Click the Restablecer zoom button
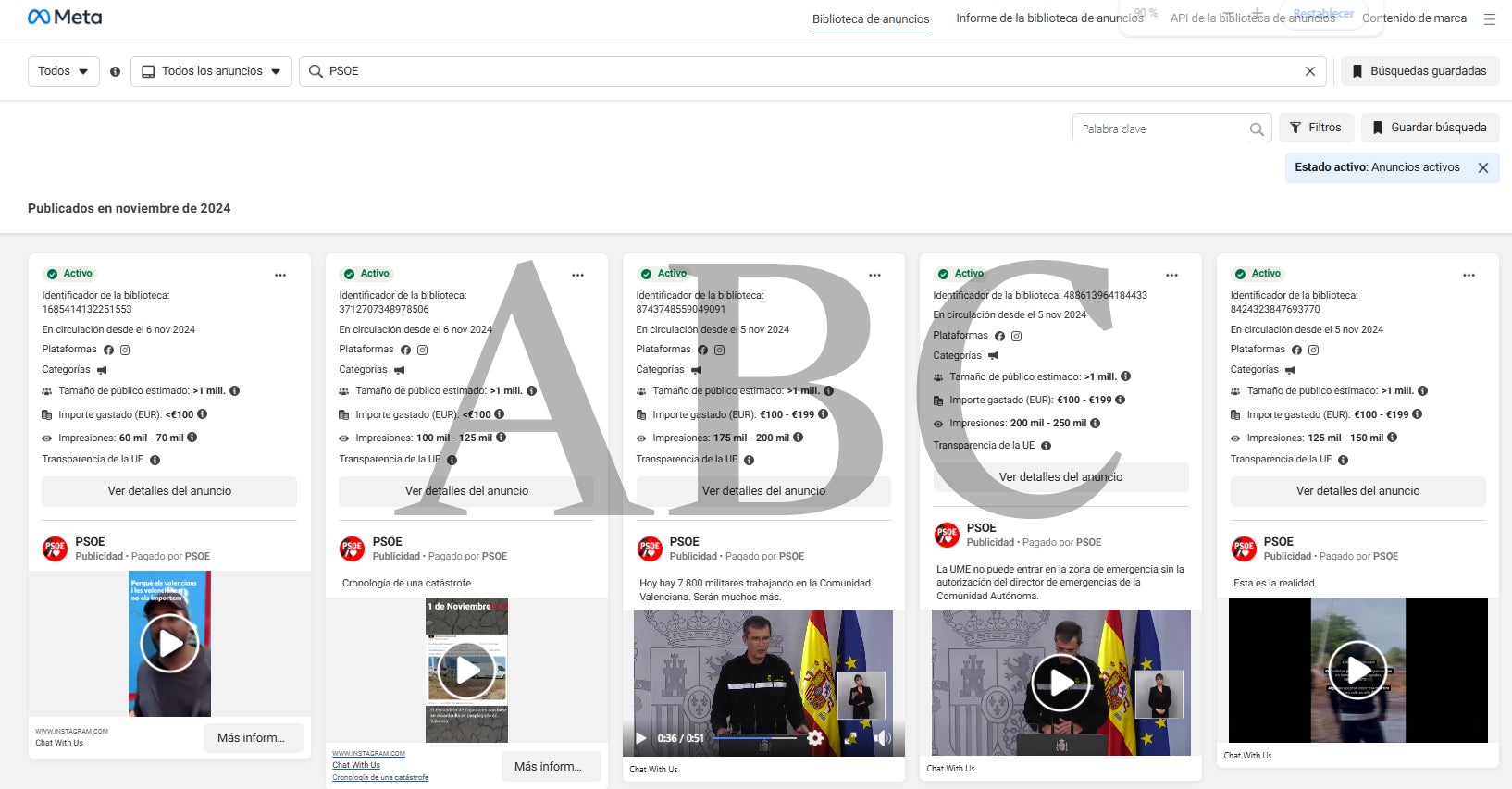1512x789 pixels. [x=1323, y=14]
